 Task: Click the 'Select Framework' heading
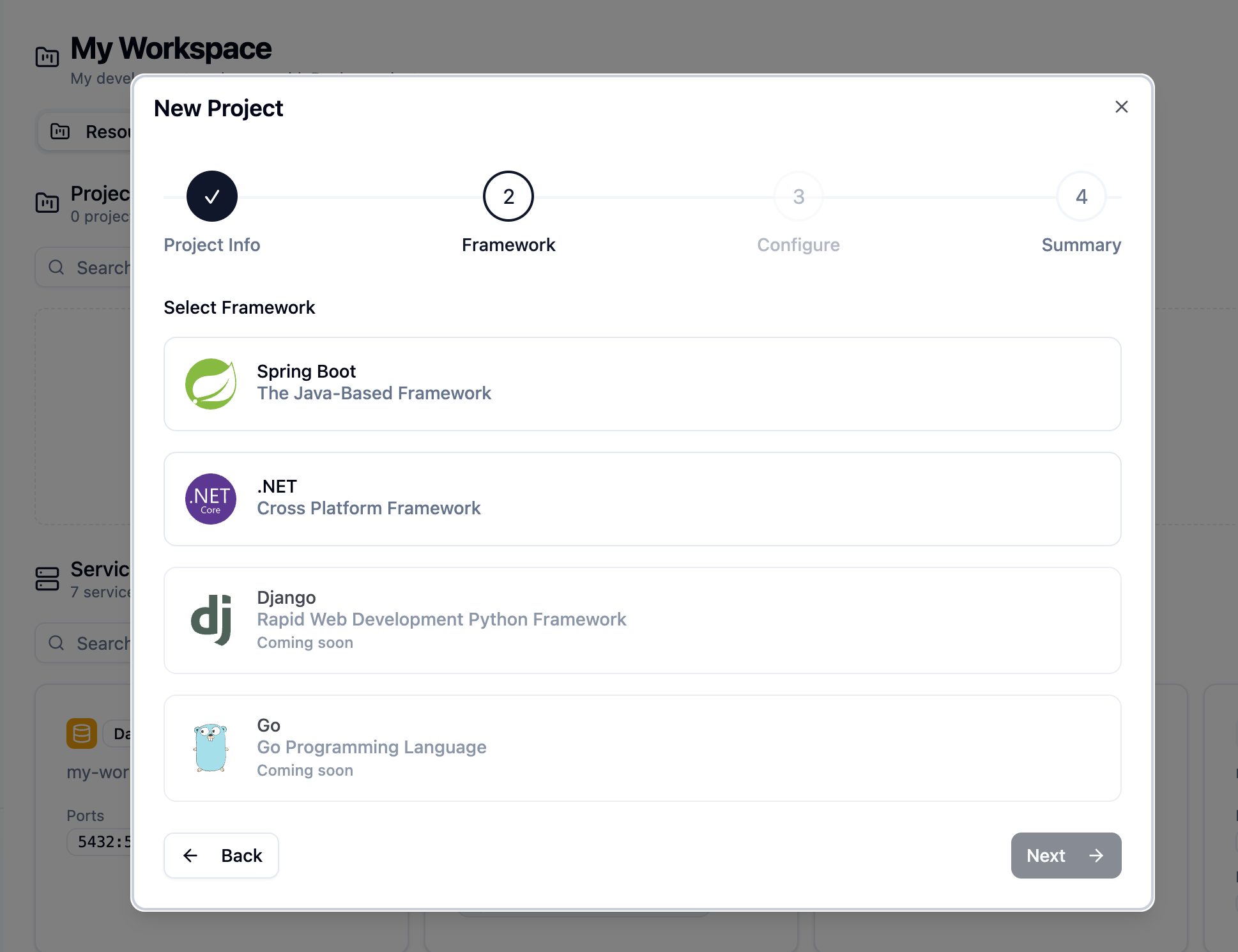coord(240,307)
